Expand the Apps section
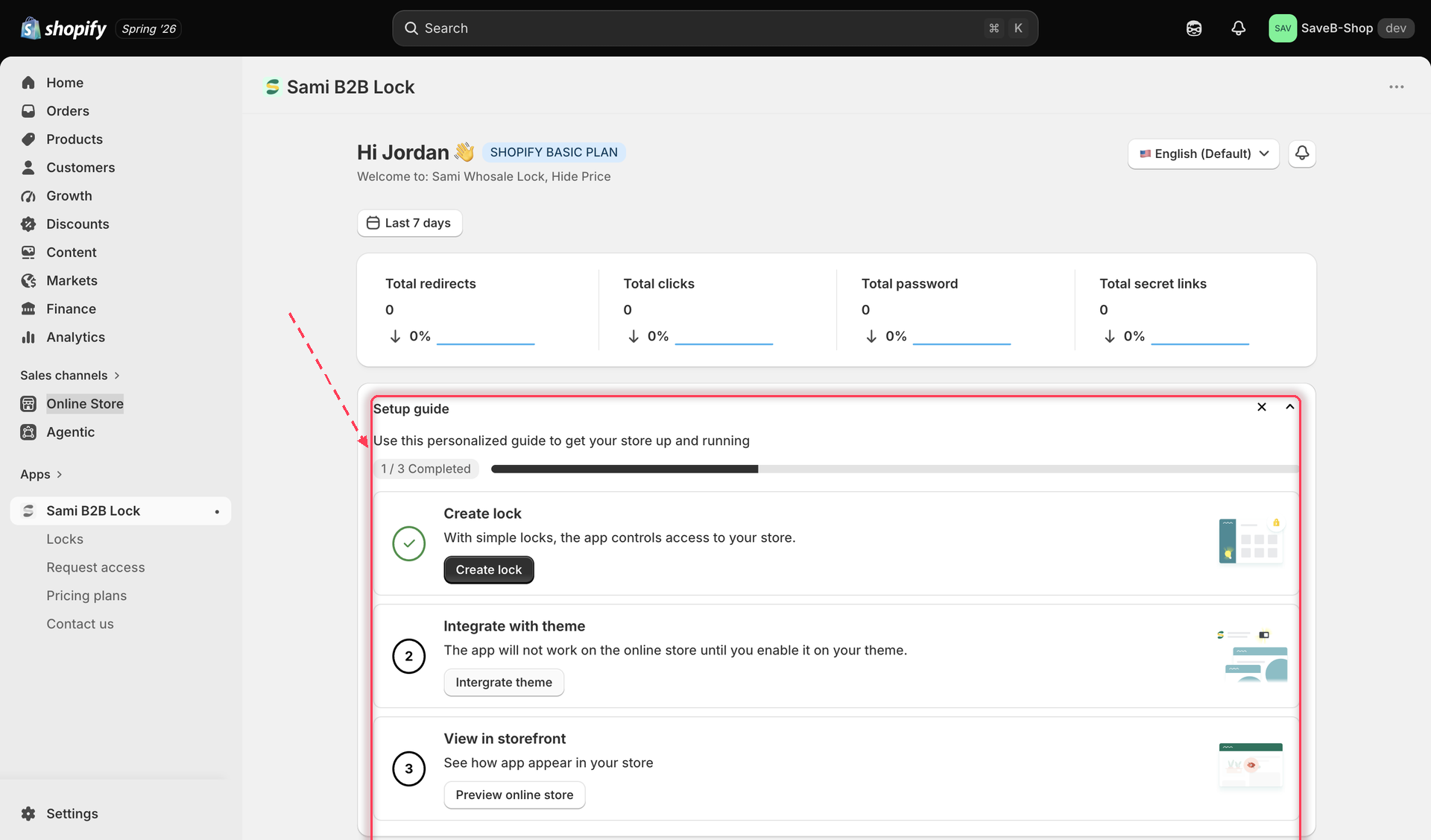 (x=42, y=474)
